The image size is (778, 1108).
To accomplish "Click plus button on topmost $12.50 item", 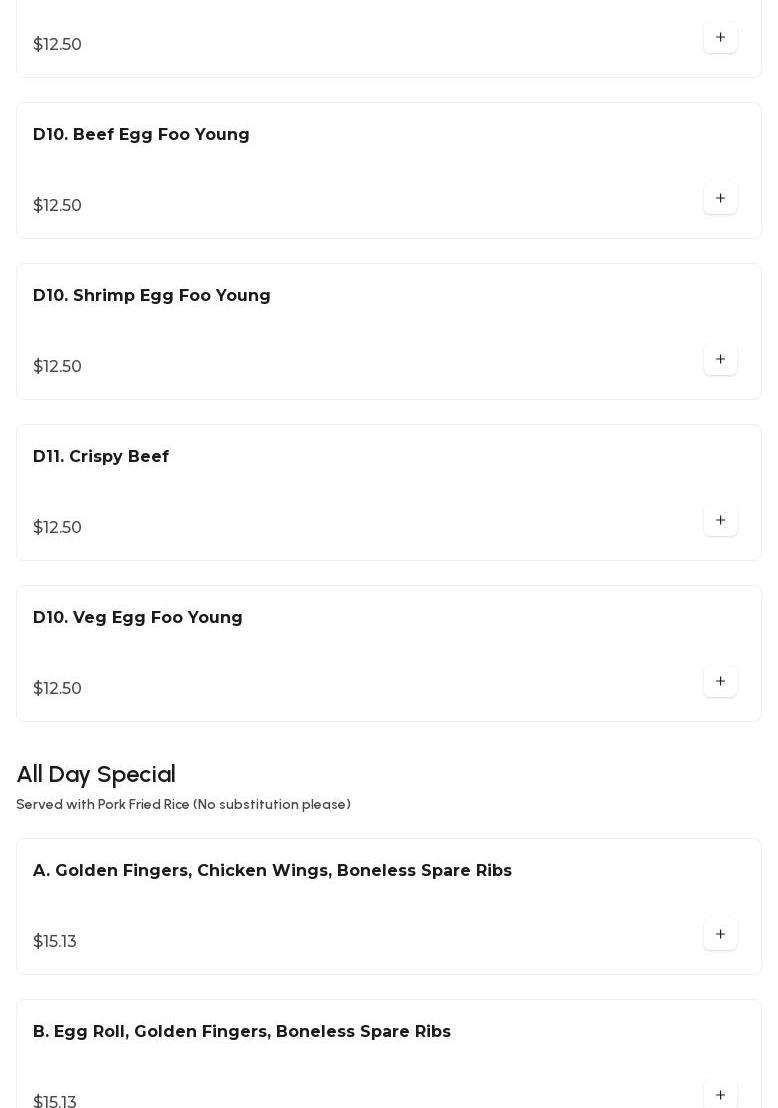I will 720,38.
